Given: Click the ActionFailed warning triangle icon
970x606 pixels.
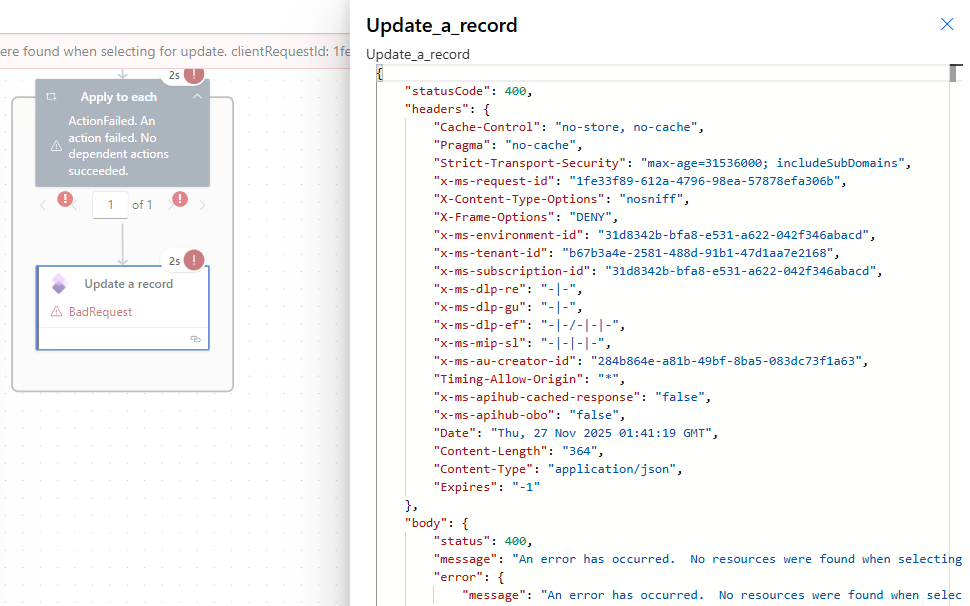Looking at the screenshot, I should point(56,146).
